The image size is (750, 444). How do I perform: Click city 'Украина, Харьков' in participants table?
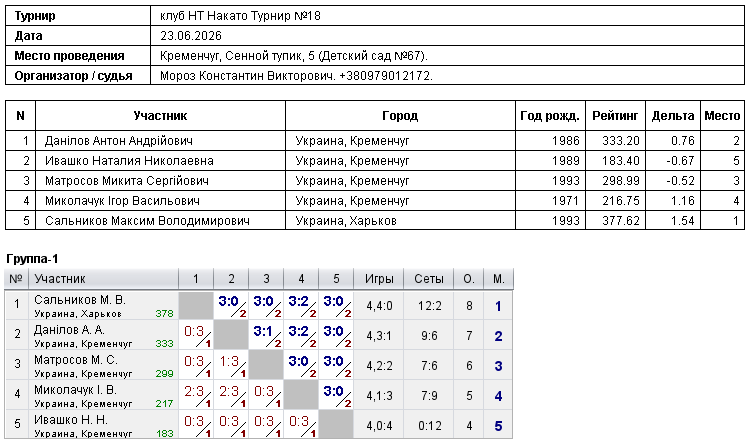pyautogui.click(x=346, y=221)
